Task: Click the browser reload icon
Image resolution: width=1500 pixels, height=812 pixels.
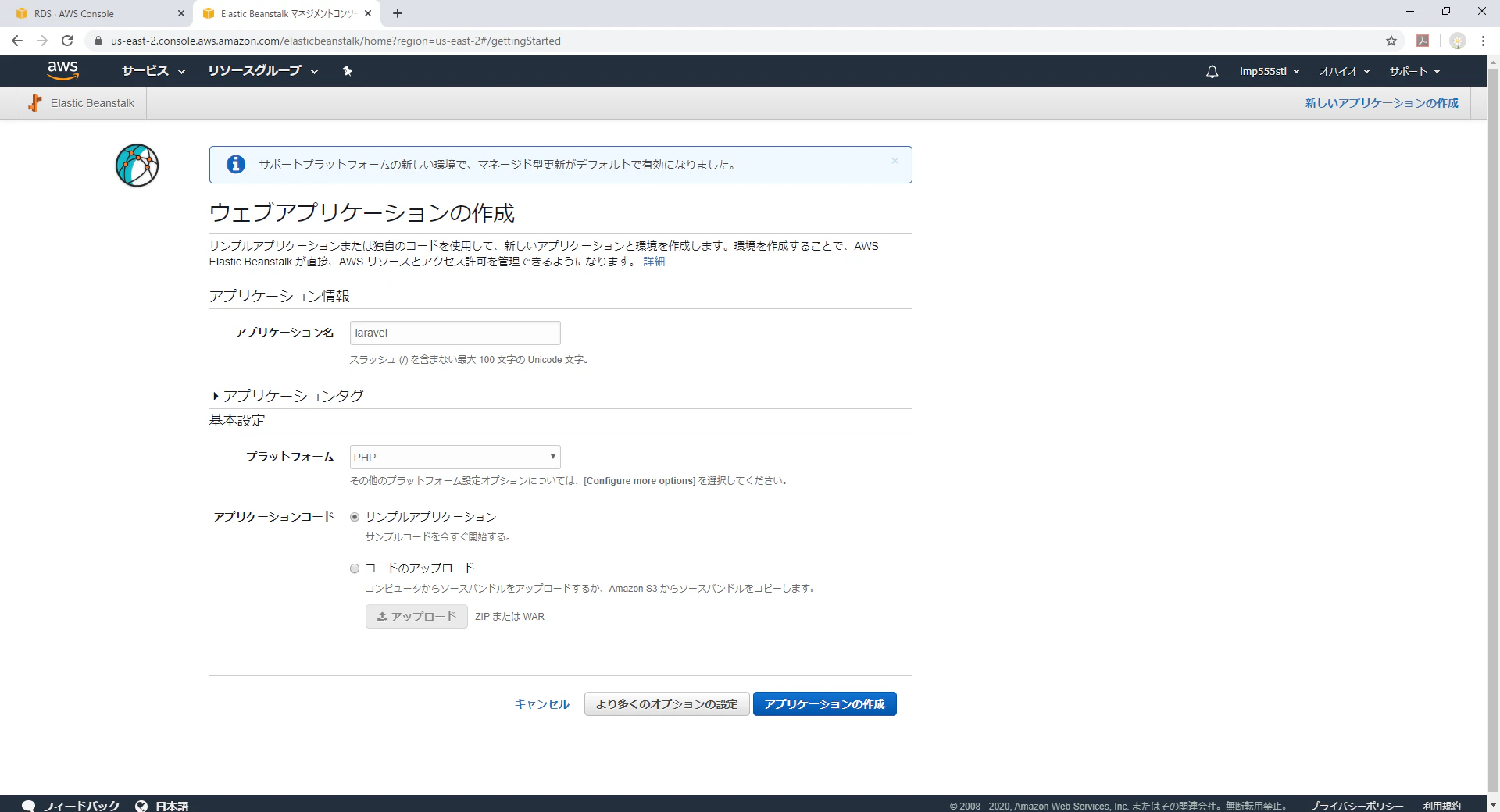Action: (67, 41)
